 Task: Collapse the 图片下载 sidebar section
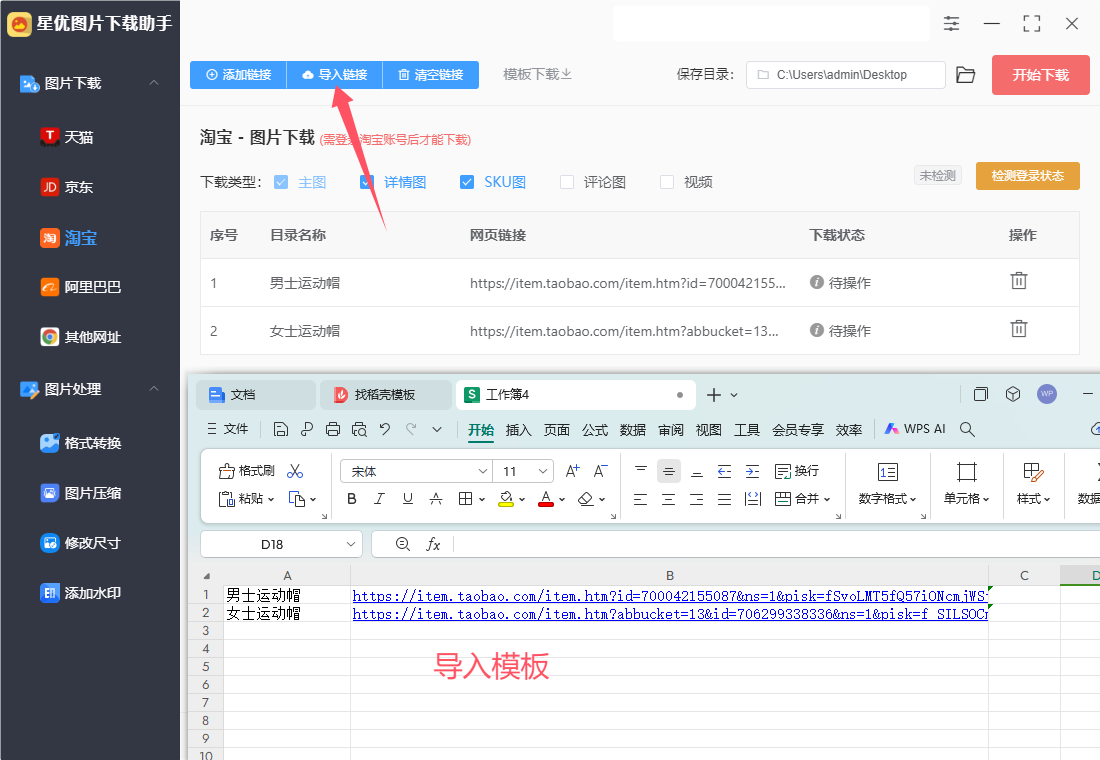[x=154, y=83]
